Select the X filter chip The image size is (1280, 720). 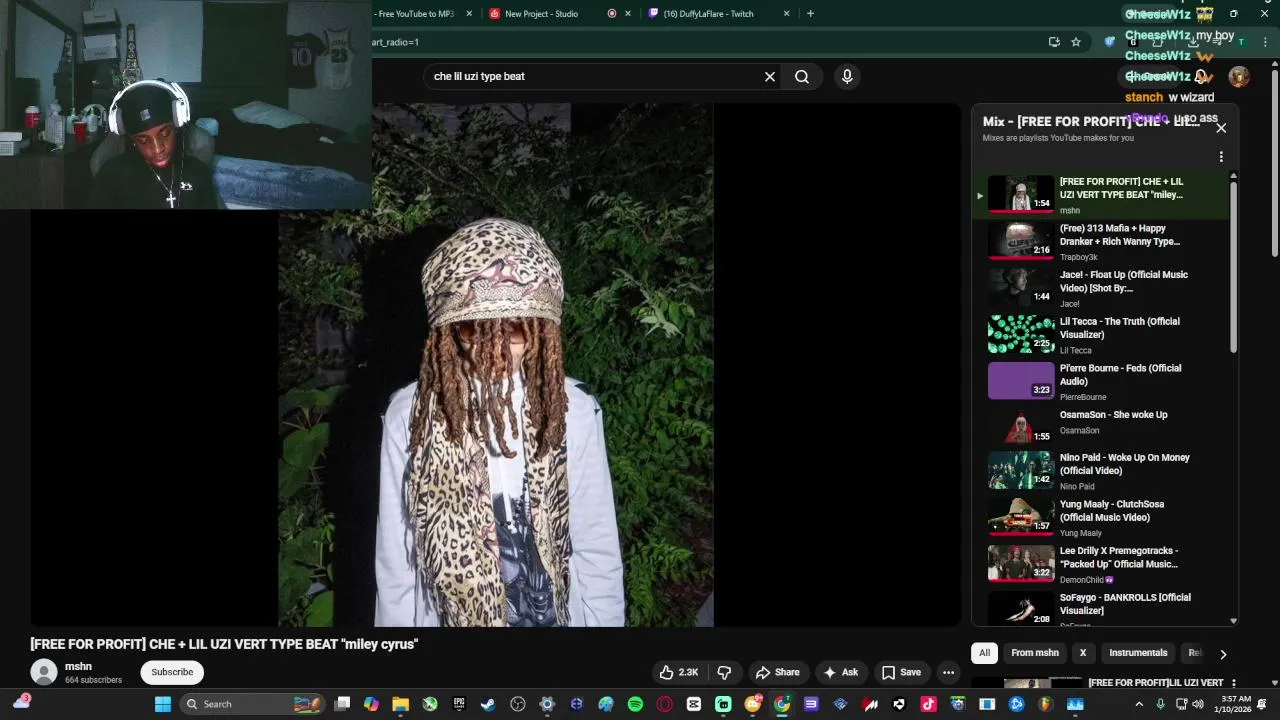coord(1082,653)
